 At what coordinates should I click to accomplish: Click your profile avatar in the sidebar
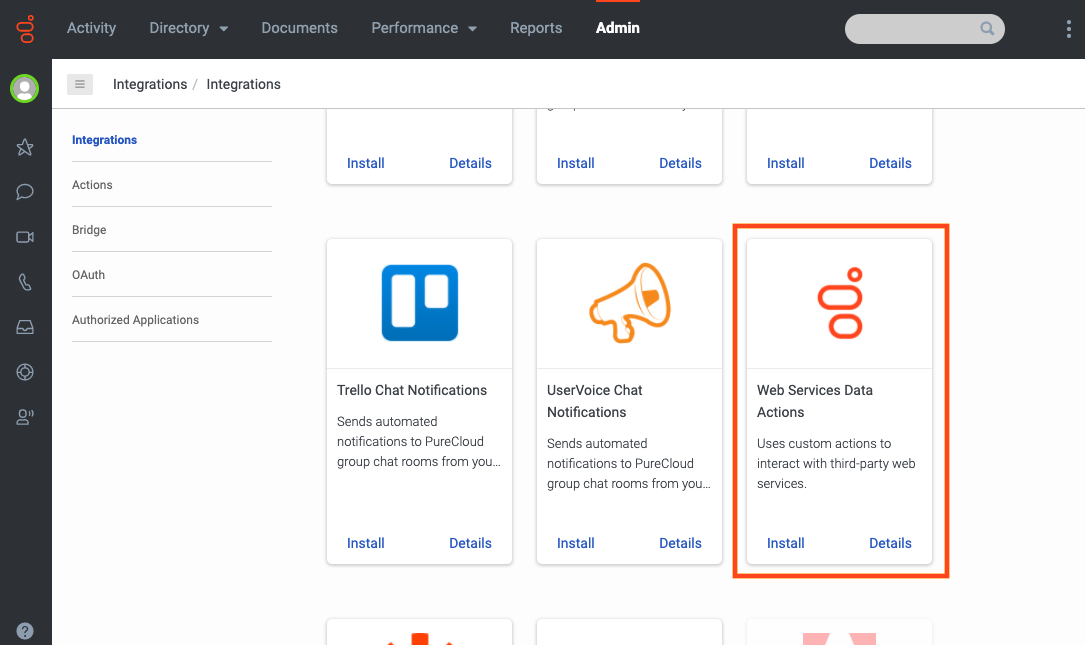click(x=25, y=88)
